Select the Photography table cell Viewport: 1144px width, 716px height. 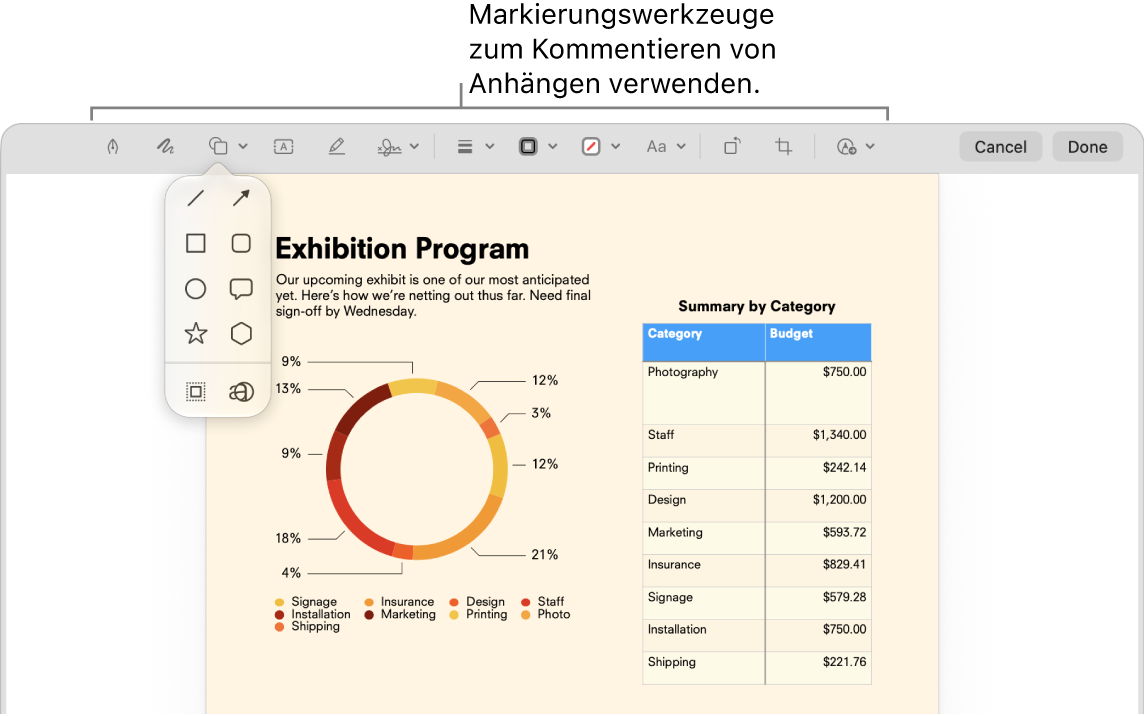tap(704, 393)
